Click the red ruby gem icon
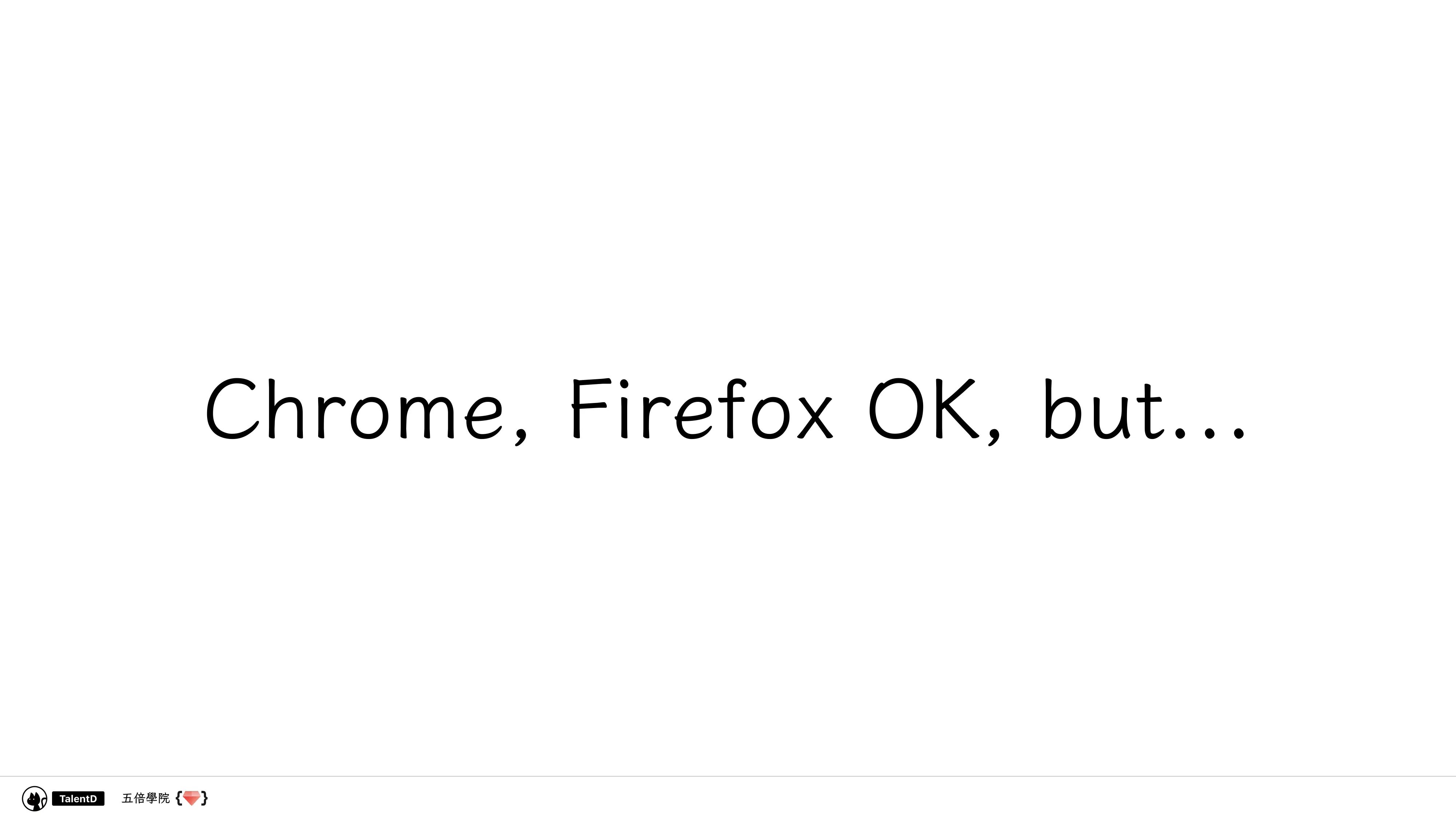Image resolution: width=1456 pixels, height=819 pixels. pos(191,798)
